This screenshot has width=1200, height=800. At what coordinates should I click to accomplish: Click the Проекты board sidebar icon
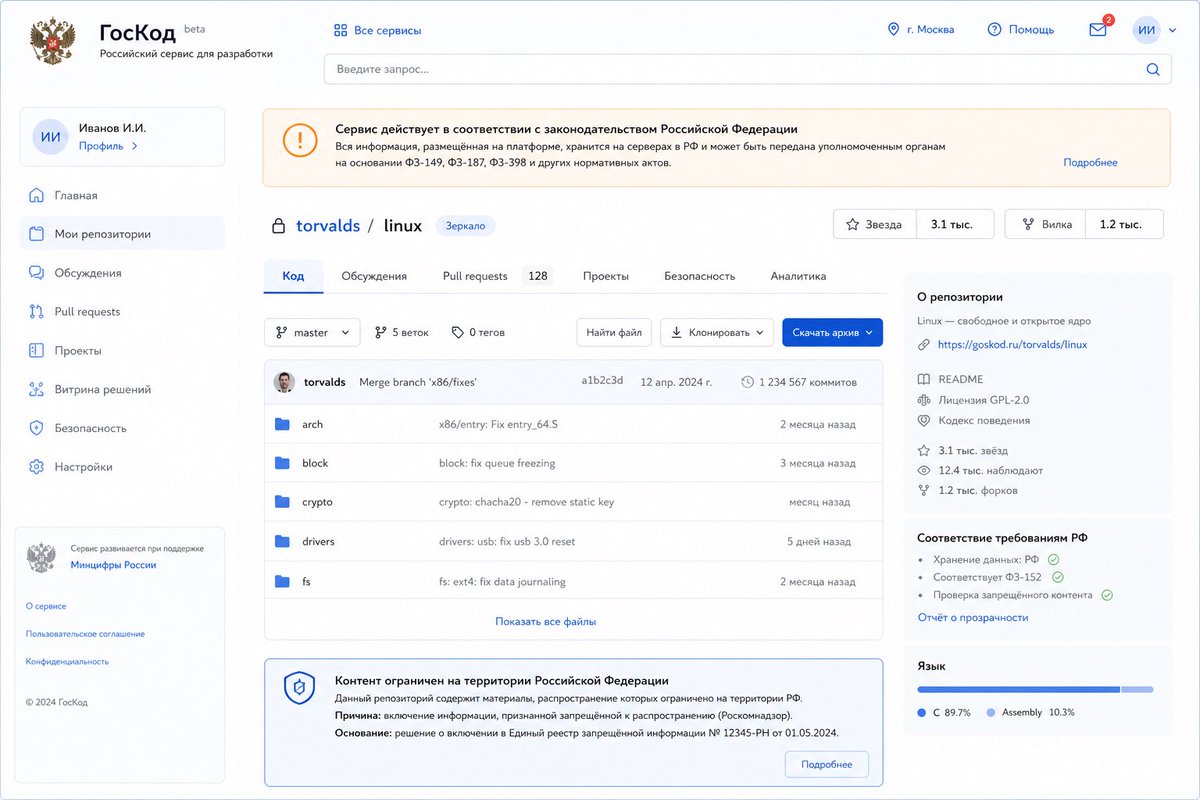click(37, 351)
